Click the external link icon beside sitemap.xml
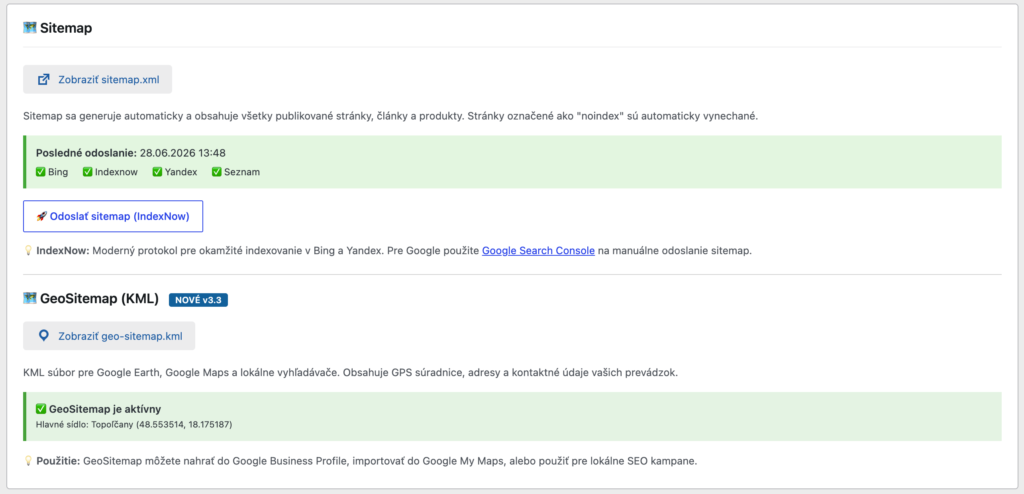Screen dimensions: 1024x494 click(x=44, y=80)
